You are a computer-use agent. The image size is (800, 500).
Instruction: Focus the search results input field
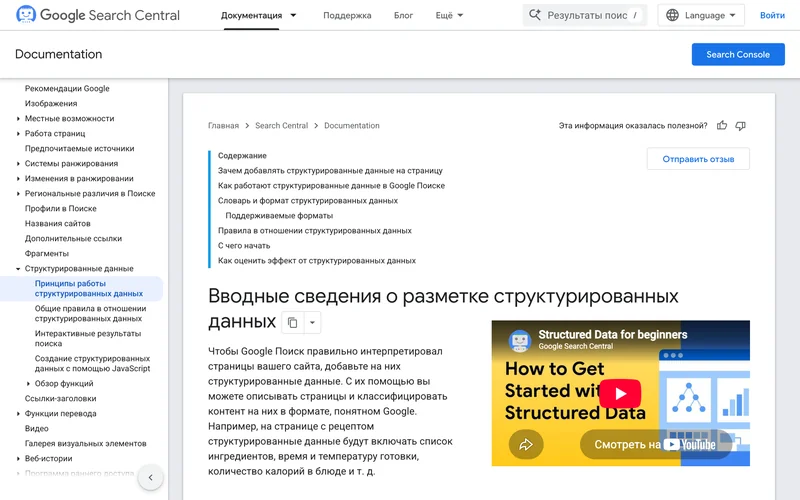point(585,15)
